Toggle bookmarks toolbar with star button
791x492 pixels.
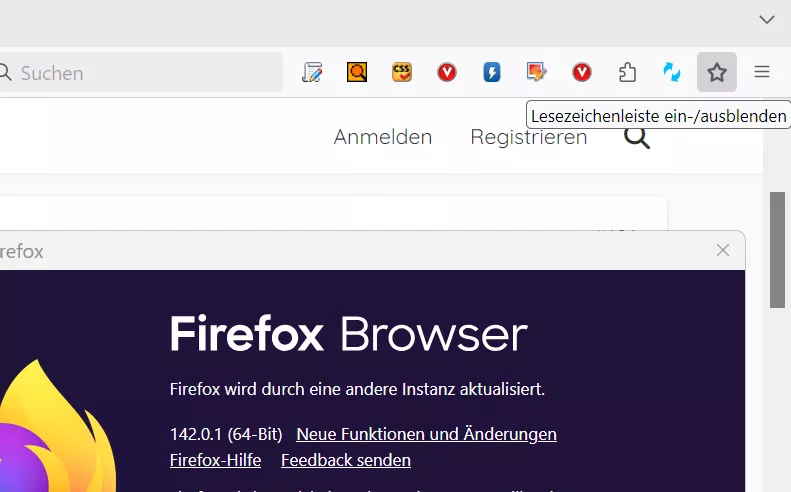click(x=717, y=72)
